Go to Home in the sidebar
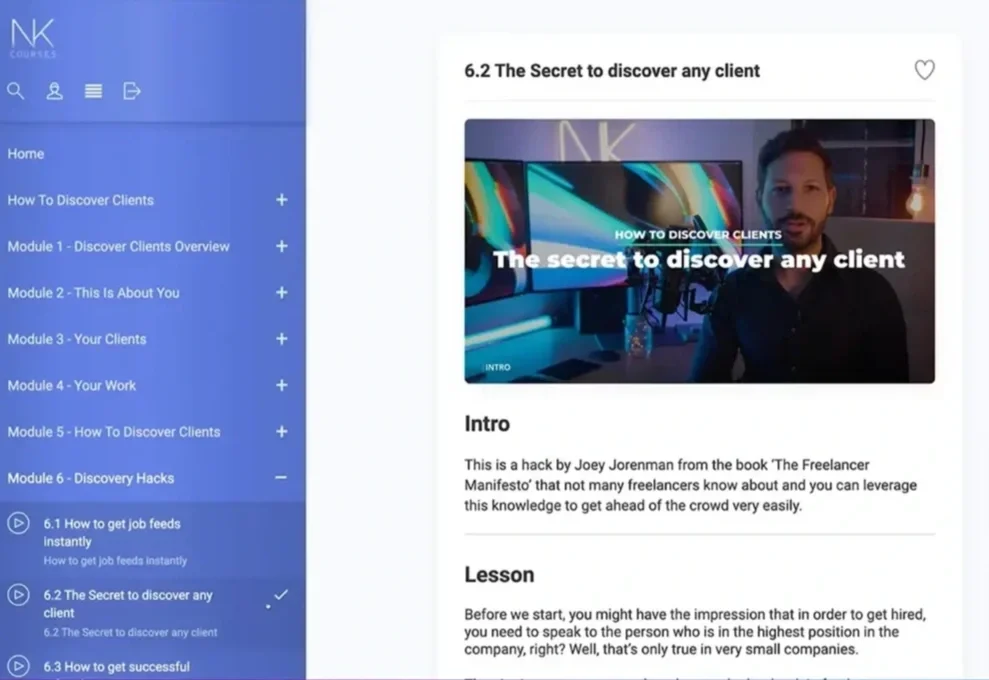Image resolution: width=989 pixels, height=680 pixels. [26, 153]
